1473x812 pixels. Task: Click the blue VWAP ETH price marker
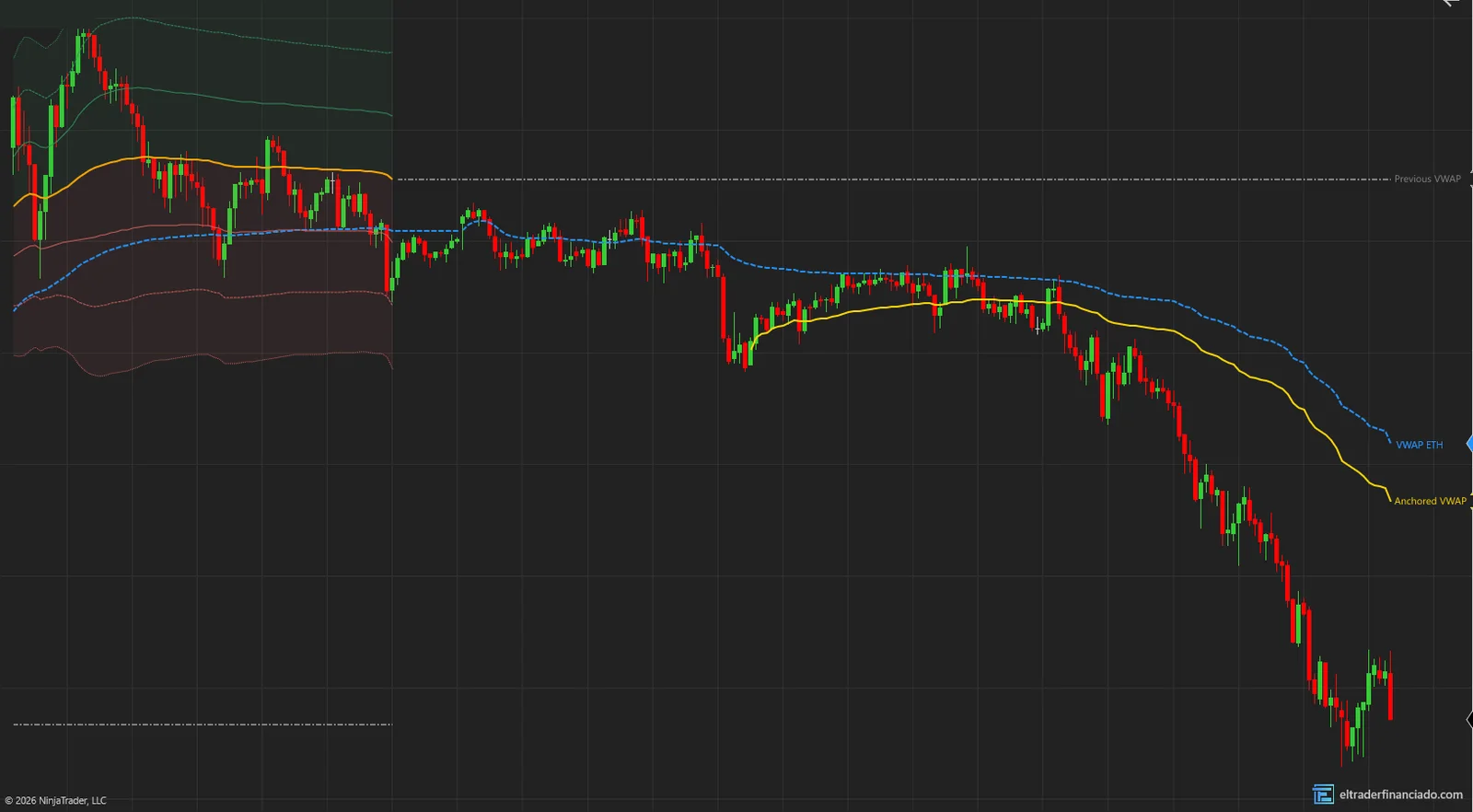pyautogui.click(x=1468, y=444)
